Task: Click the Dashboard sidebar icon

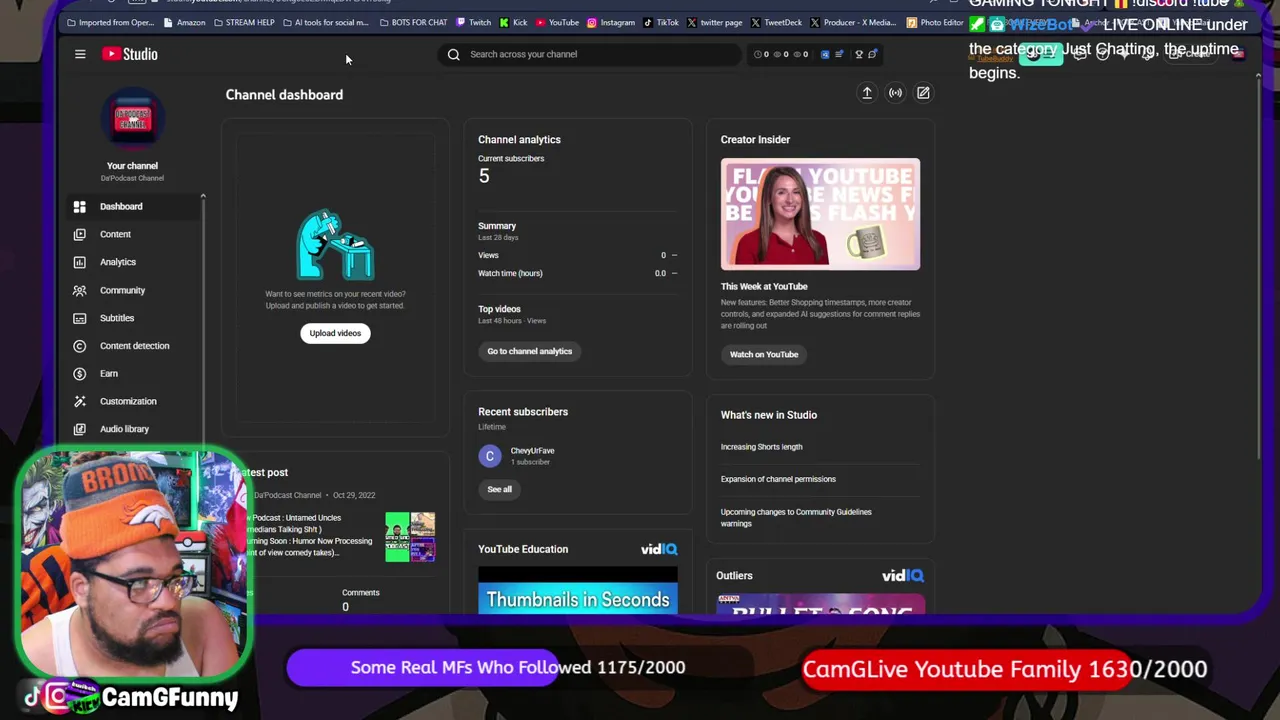Action: 79,206
